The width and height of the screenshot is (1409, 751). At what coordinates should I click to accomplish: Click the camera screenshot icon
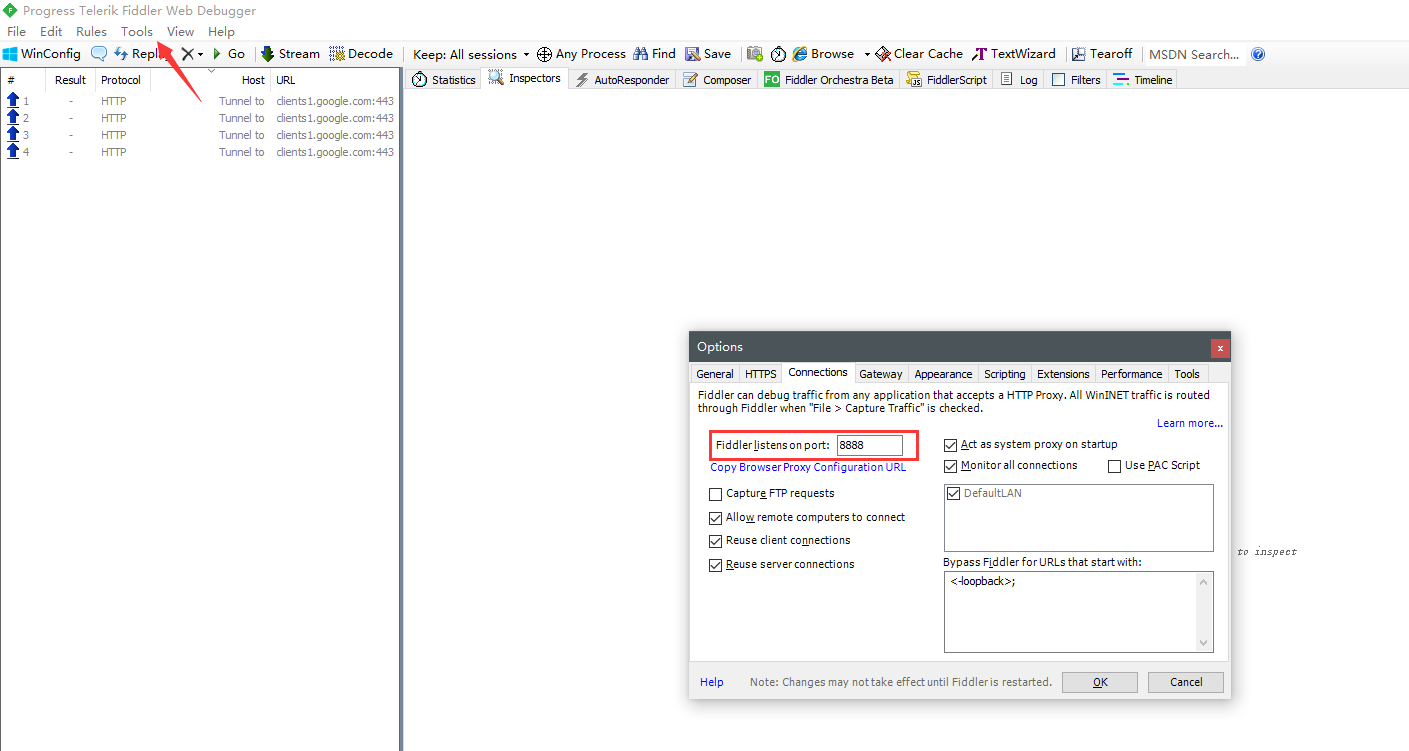pyautogui.click(x=755, y=54)
